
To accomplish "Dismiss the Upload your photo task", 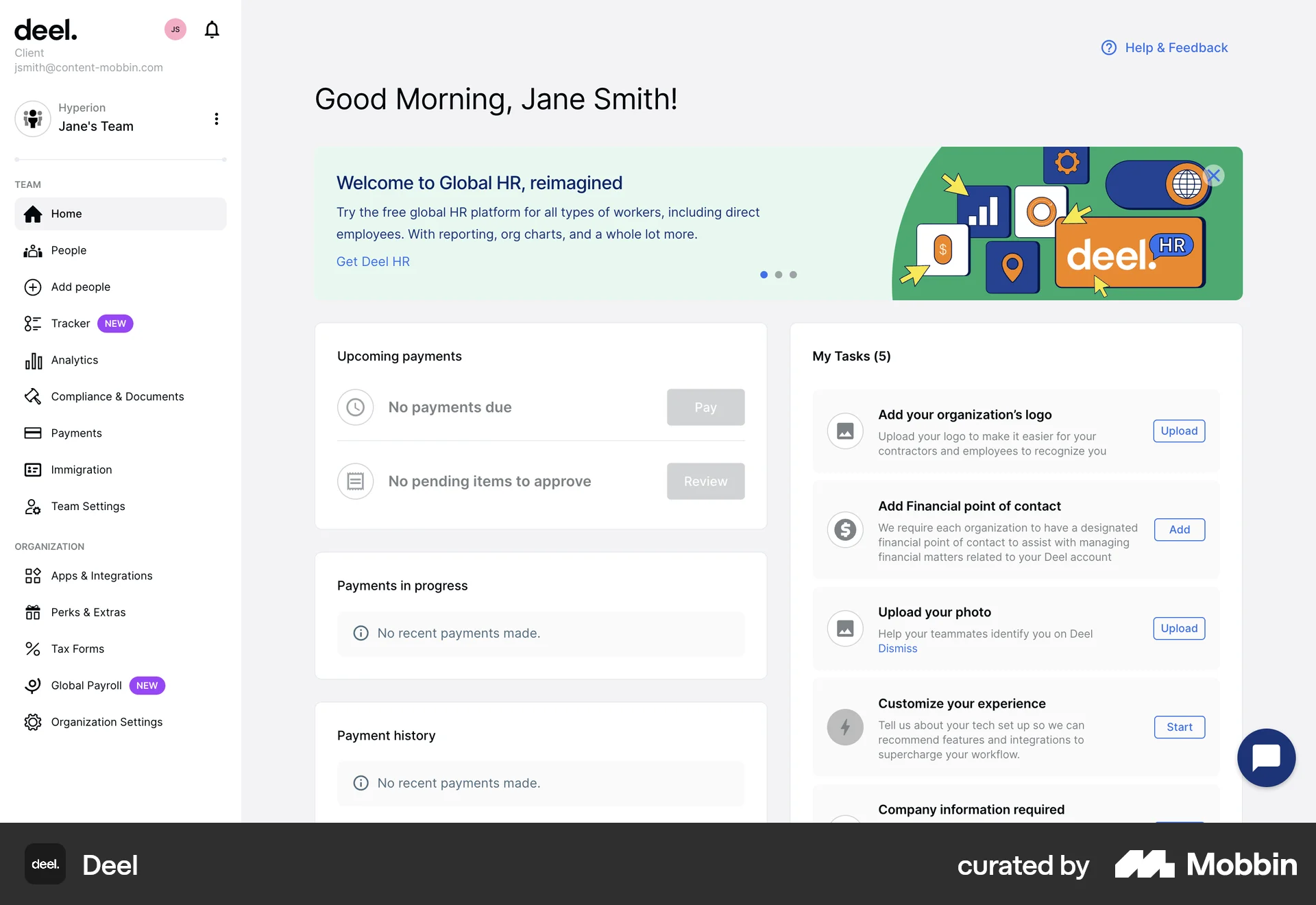I will pos(897,648).
